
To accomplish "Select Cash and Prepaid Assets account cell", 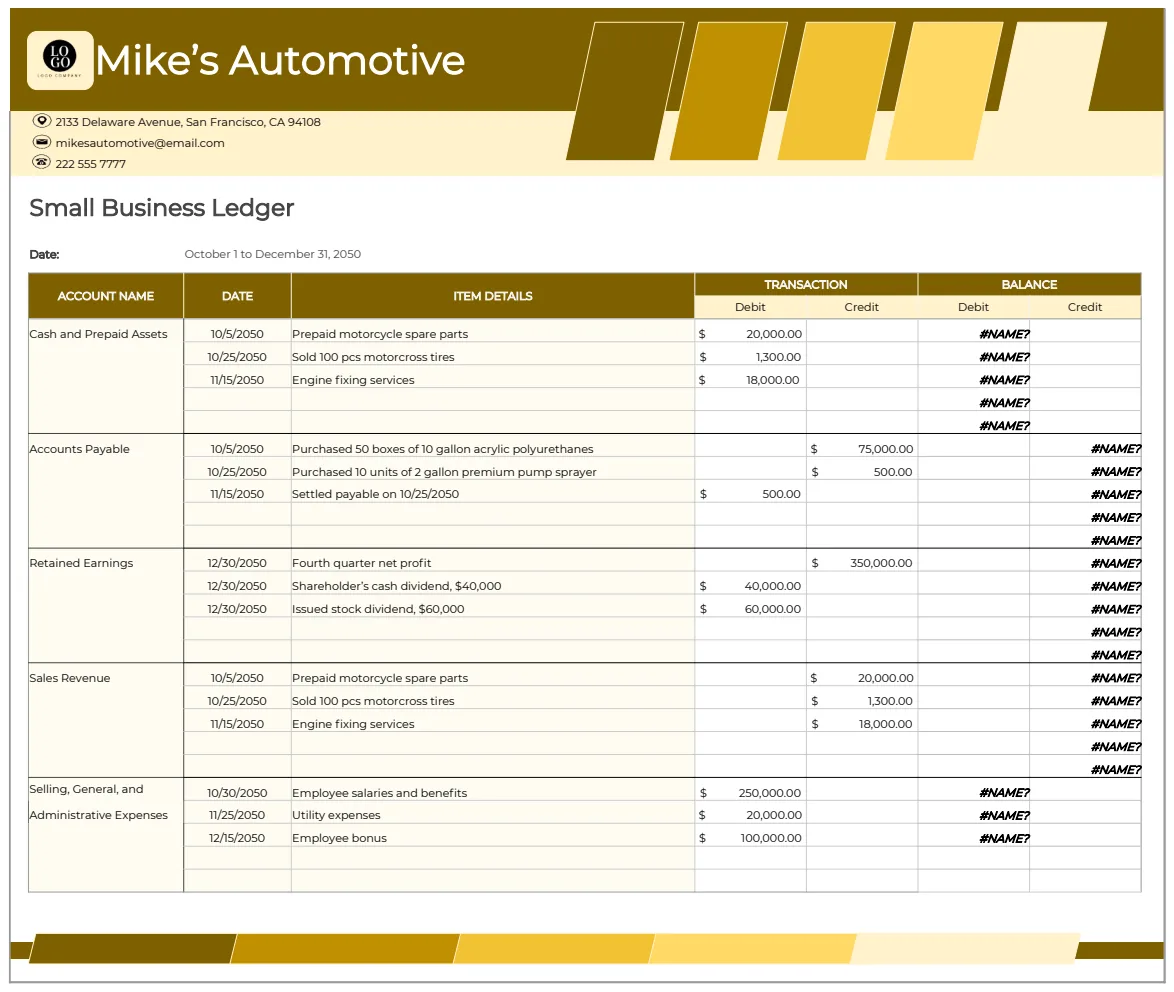I will (106, 377).
